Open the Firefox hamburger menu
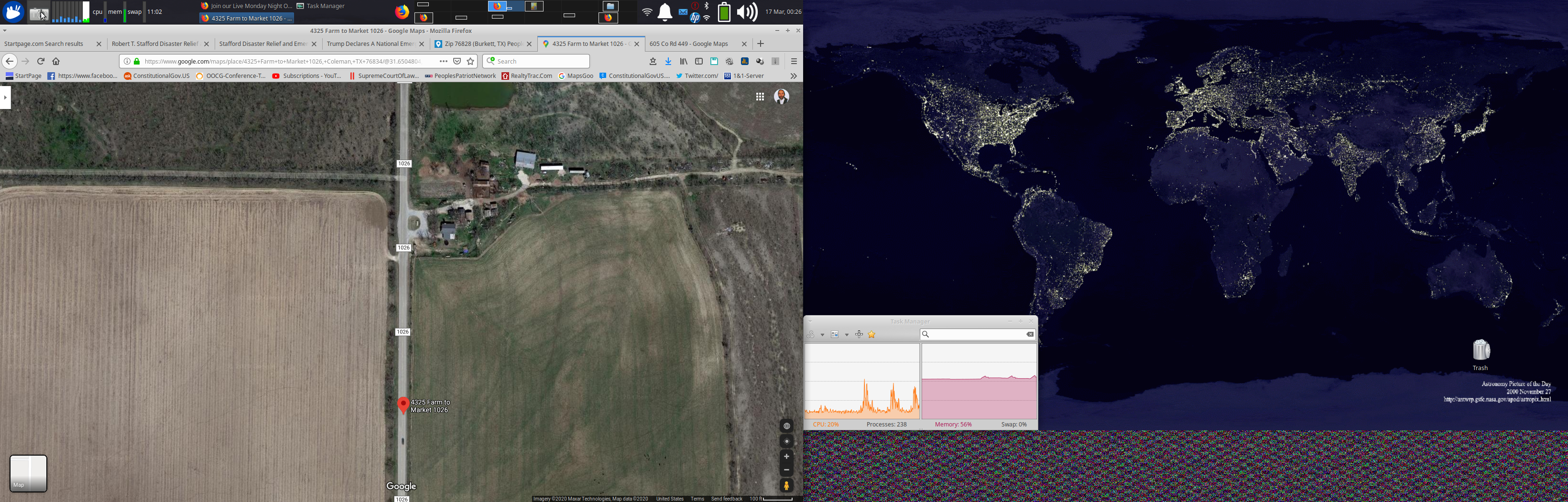 794,61
